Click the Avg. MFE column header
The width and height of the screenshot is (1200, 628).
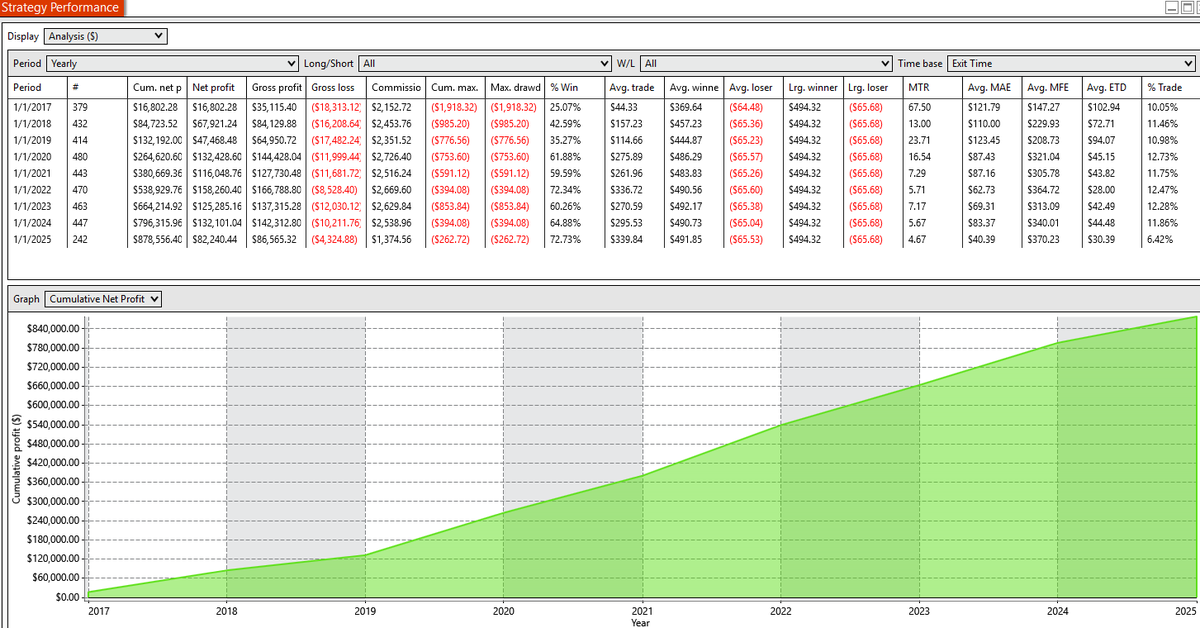pos(1053,88)
